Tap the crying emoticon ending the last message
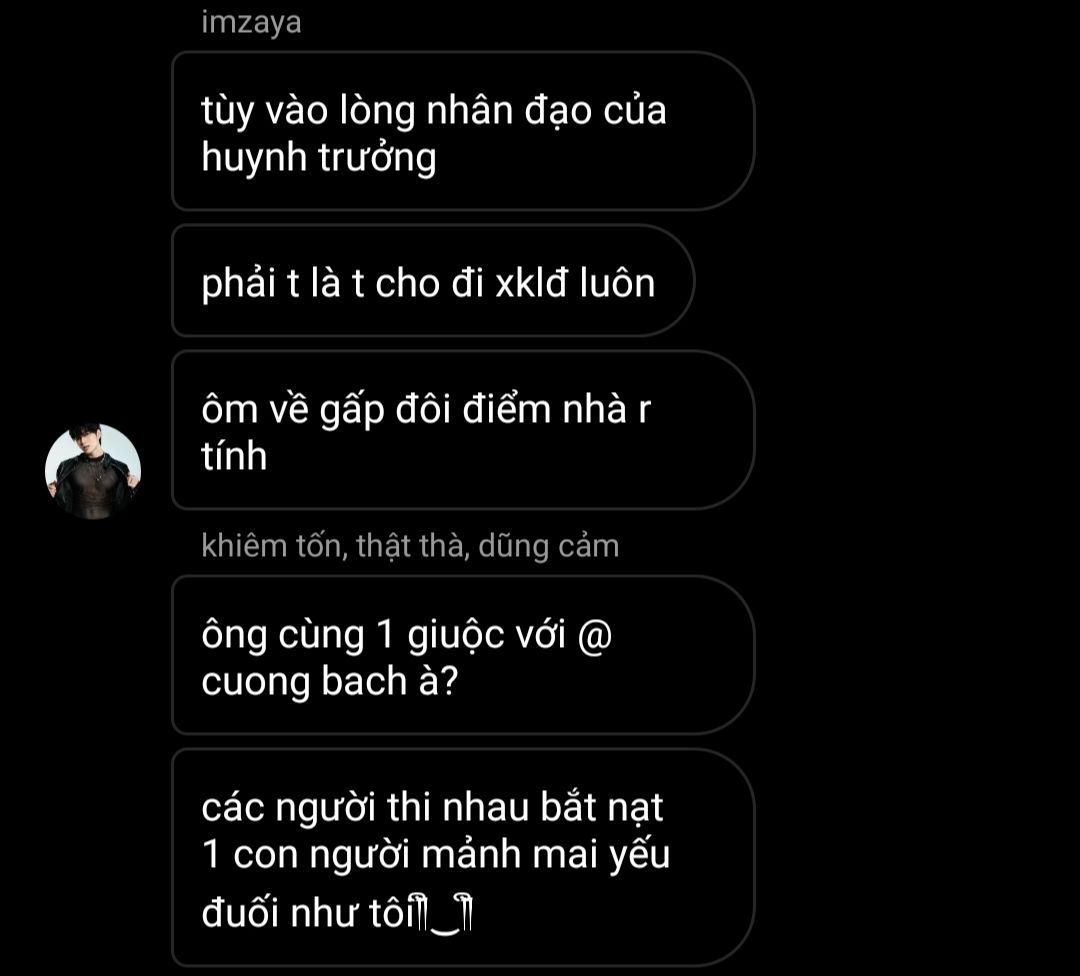Image resolution: width=1080 pixels, height=976 pixels. (446, 915)
